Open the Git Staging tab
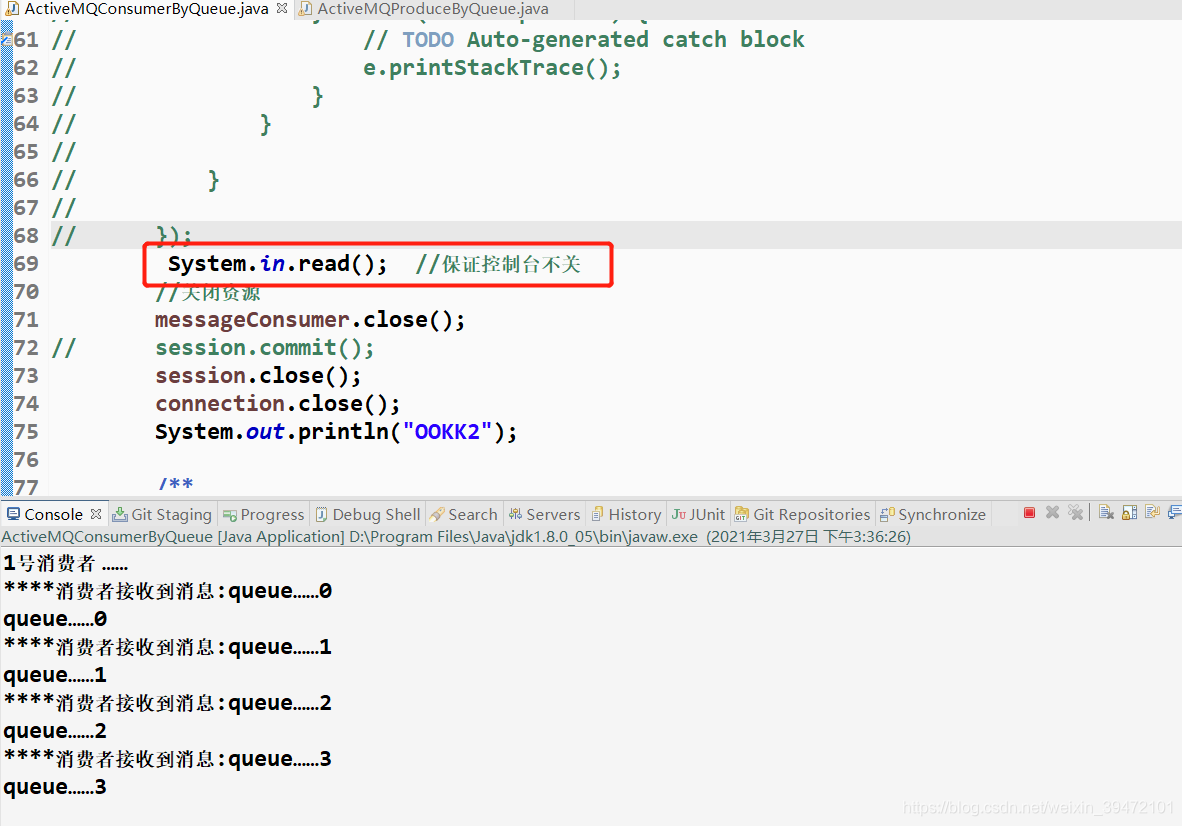 pyautogui.click(x=163, y=515)
